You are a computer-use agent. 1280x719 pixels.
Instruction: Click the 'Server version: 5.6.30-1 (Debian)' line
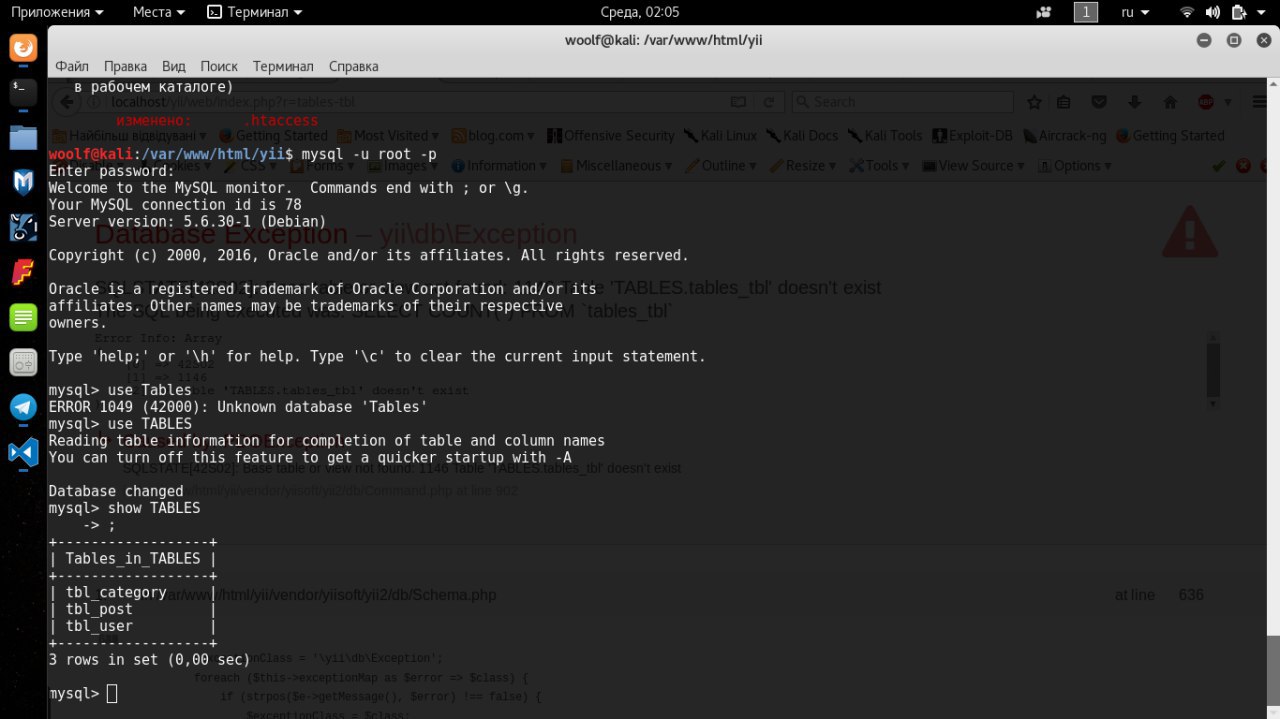[x=187, y=221]
